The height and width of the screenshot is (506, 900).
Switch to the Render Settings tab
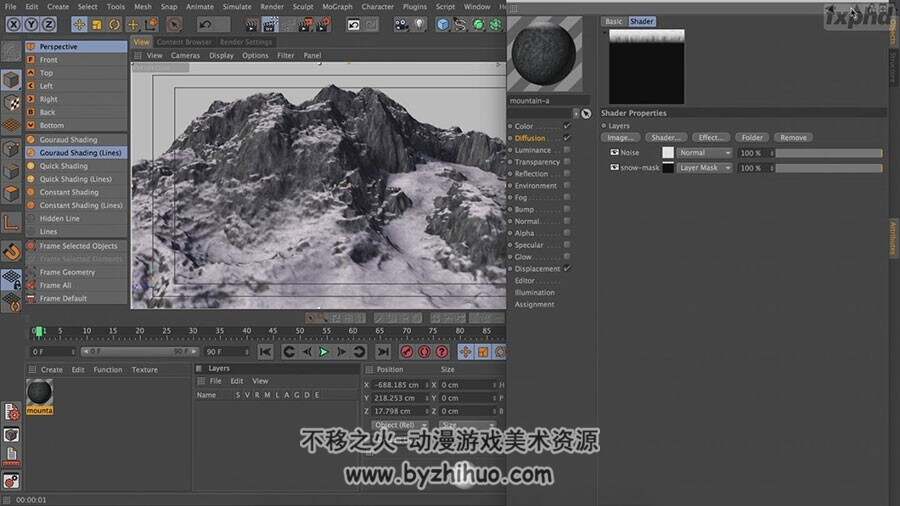(246, 42)
